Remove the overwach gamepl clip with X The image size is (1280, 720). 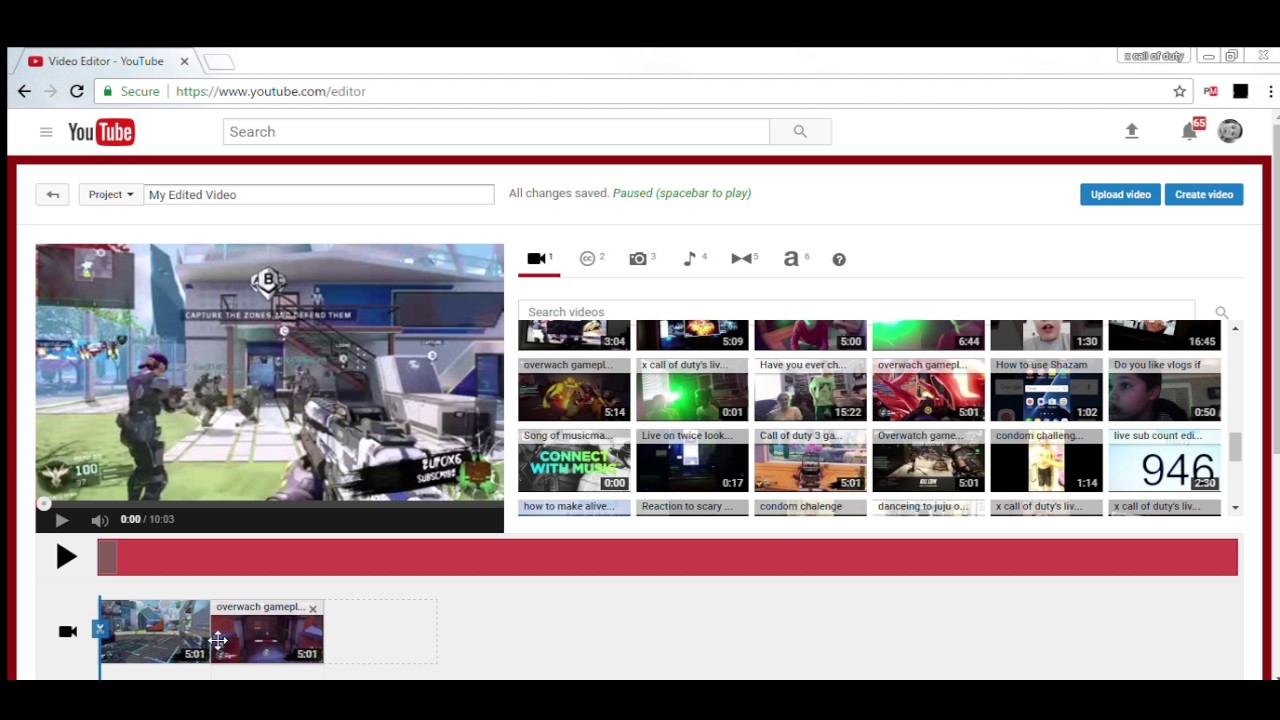tap(313, 608)
